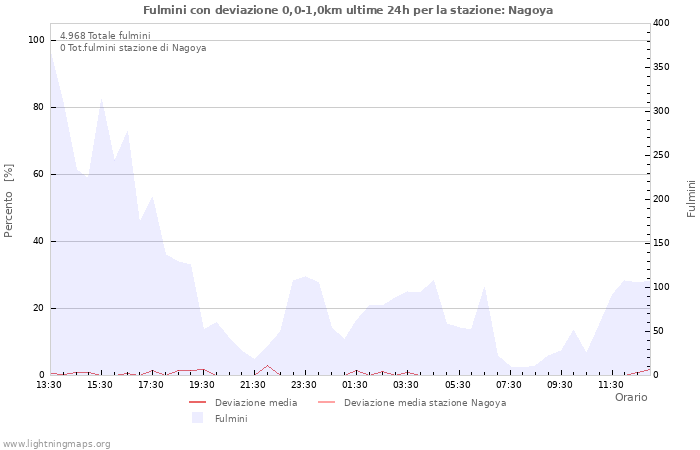Click the pink Nagoya station legend line
Image resolution: width=700 pixels, height=450 pixels.
326,402
